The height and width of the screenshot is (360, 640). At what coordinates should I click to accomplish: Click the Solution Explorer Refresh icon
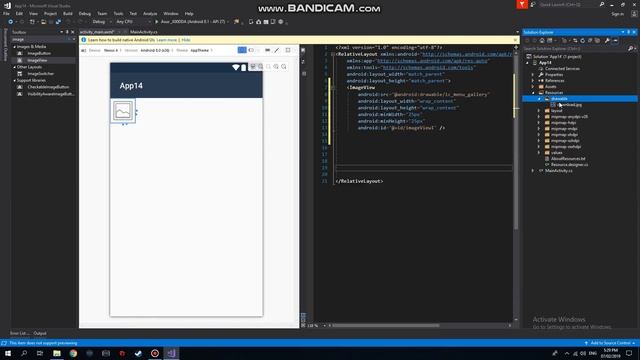click(582, 40)
